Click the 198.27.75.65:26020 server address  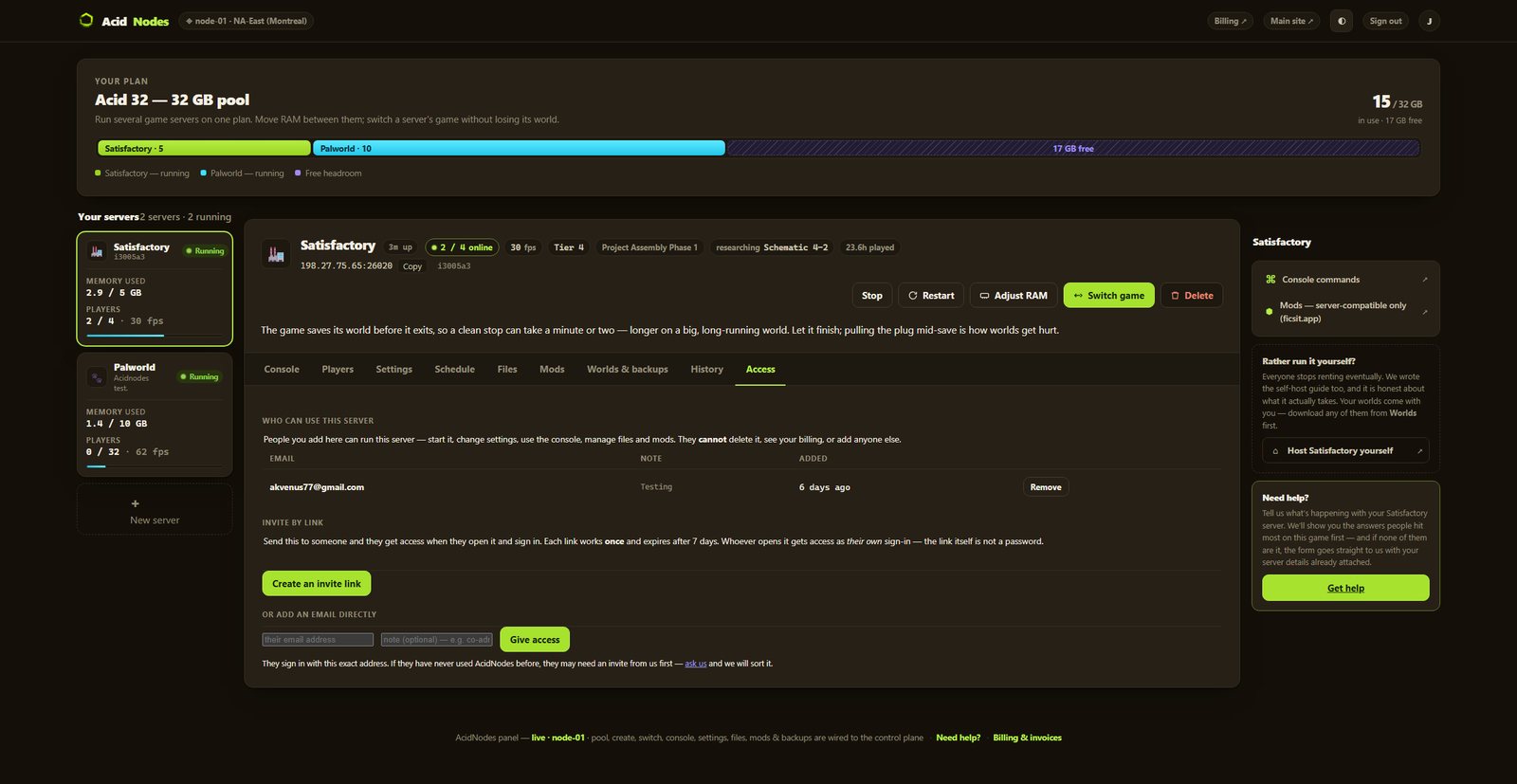346,266
